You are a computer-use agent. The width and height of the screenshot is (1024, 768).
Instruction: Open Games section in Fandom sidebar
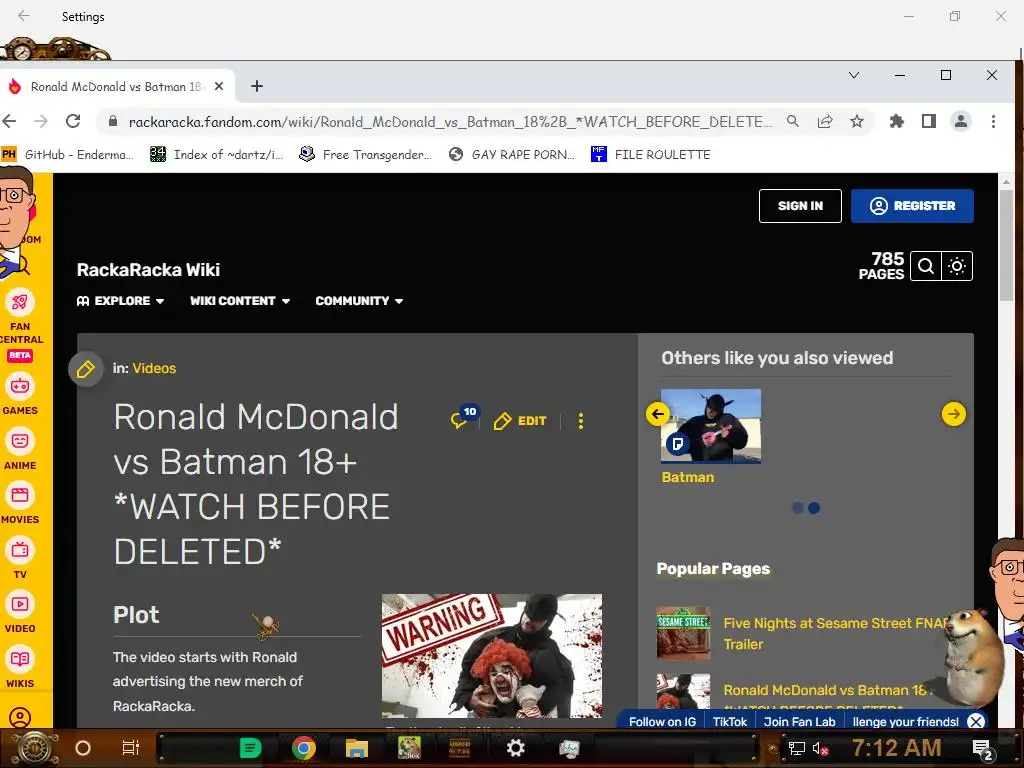(20, 394)
